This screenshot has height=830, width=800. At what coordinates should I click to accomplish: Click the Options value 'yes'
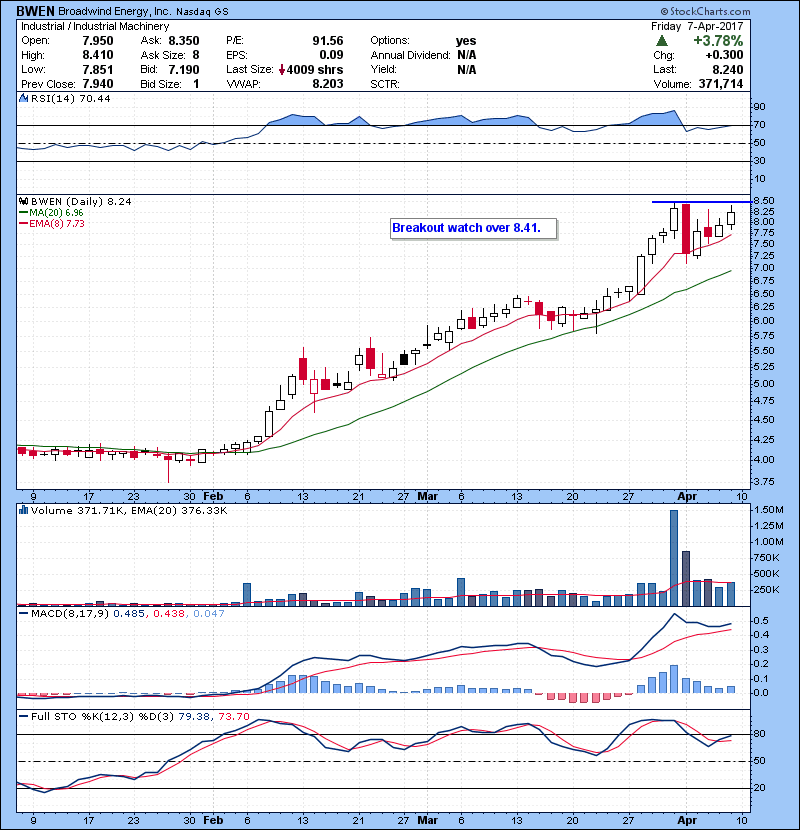[x=466, y=41]
